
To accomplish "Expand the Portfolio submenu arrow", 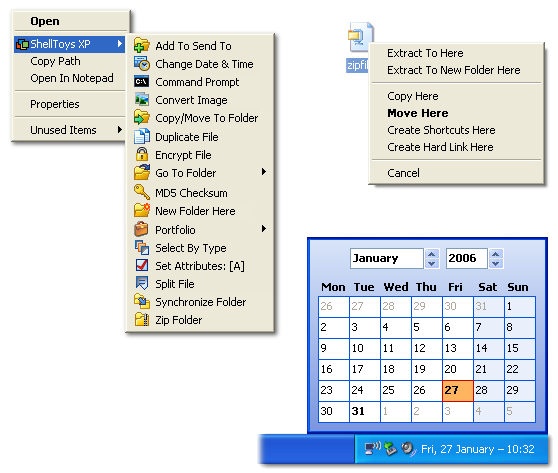I will [x=264, y=228].
